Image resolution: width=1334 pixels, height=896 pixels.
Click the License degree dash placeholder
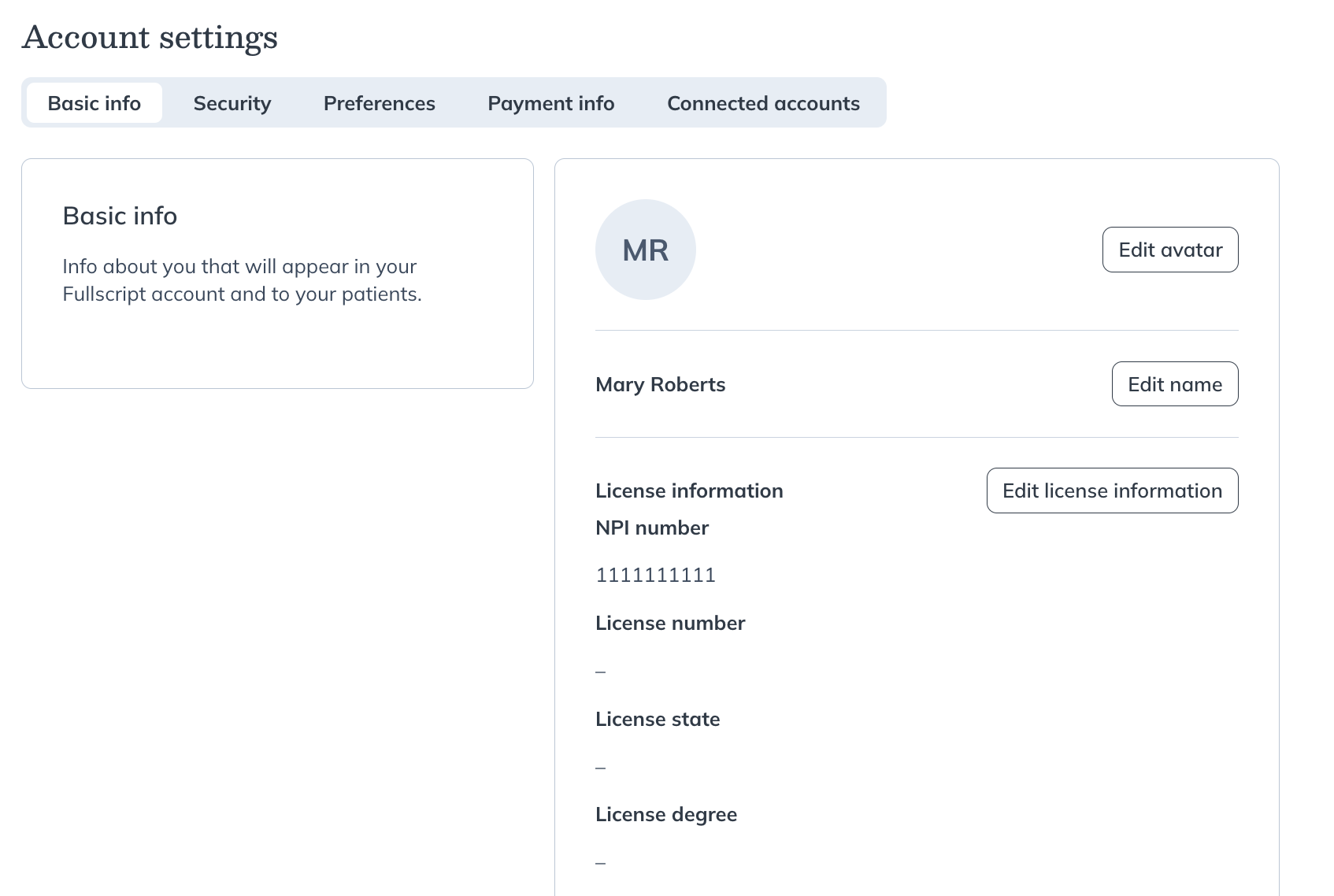[601, 861]
